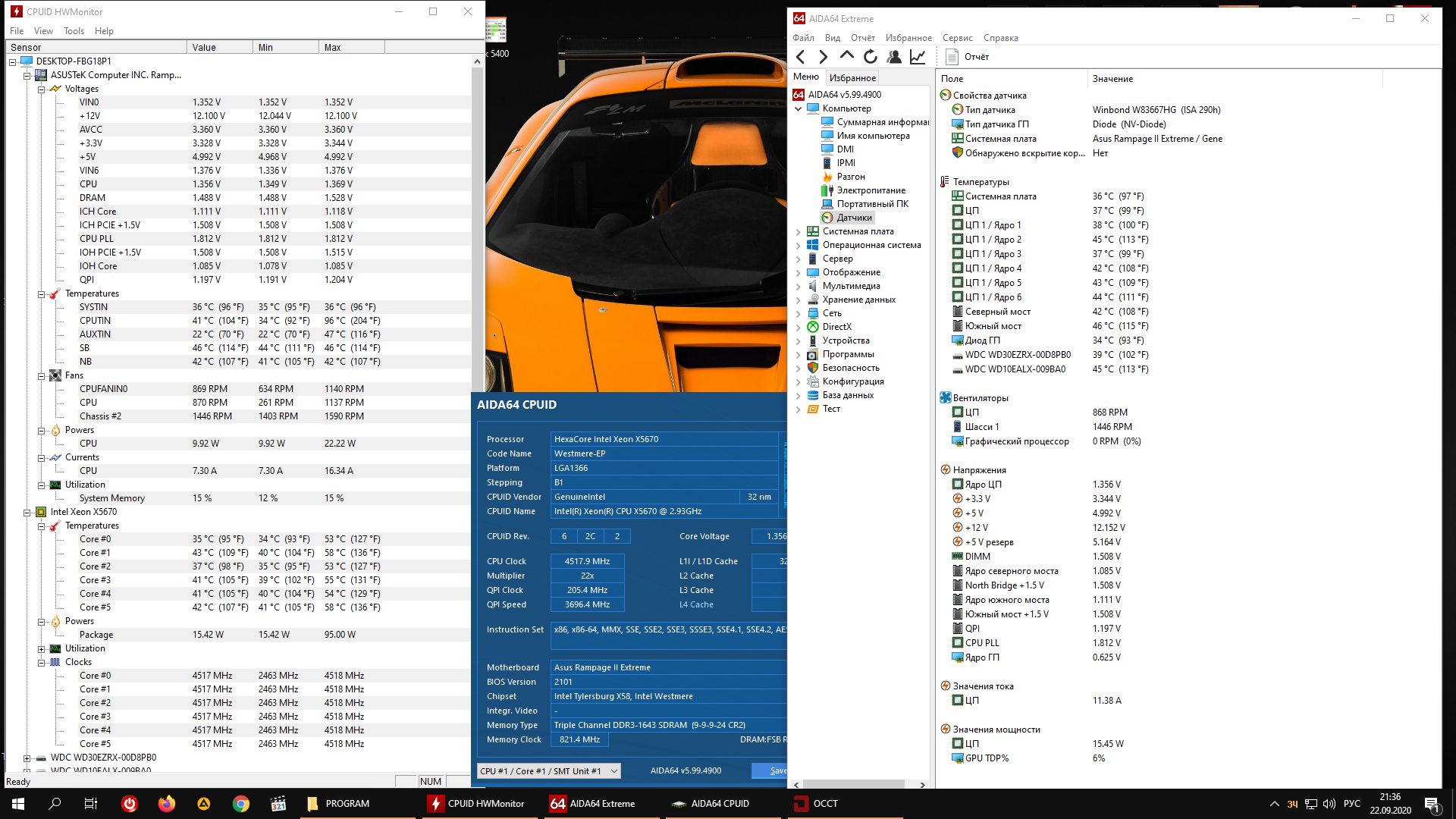1456x819 pixels.
Task: Open the Tools menu in HWMonitor
Action: 74,31
